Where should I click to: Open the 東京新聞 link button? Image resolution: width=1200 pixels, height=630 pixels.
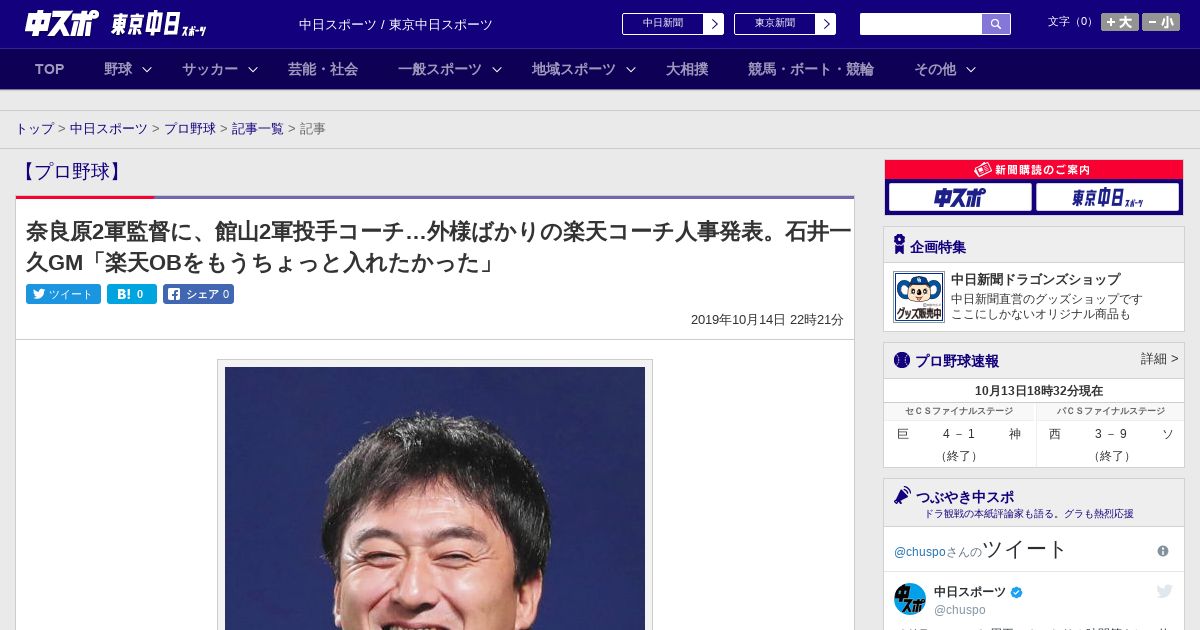click(x=785, y=24)
